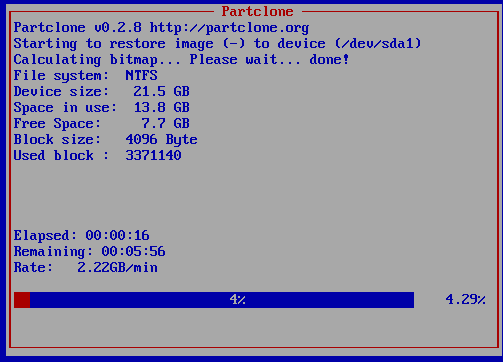Click the Device size 21.5 GB value
Viewport: 503px width, 362px height.
pyautogui.click(x=161, y=92)
